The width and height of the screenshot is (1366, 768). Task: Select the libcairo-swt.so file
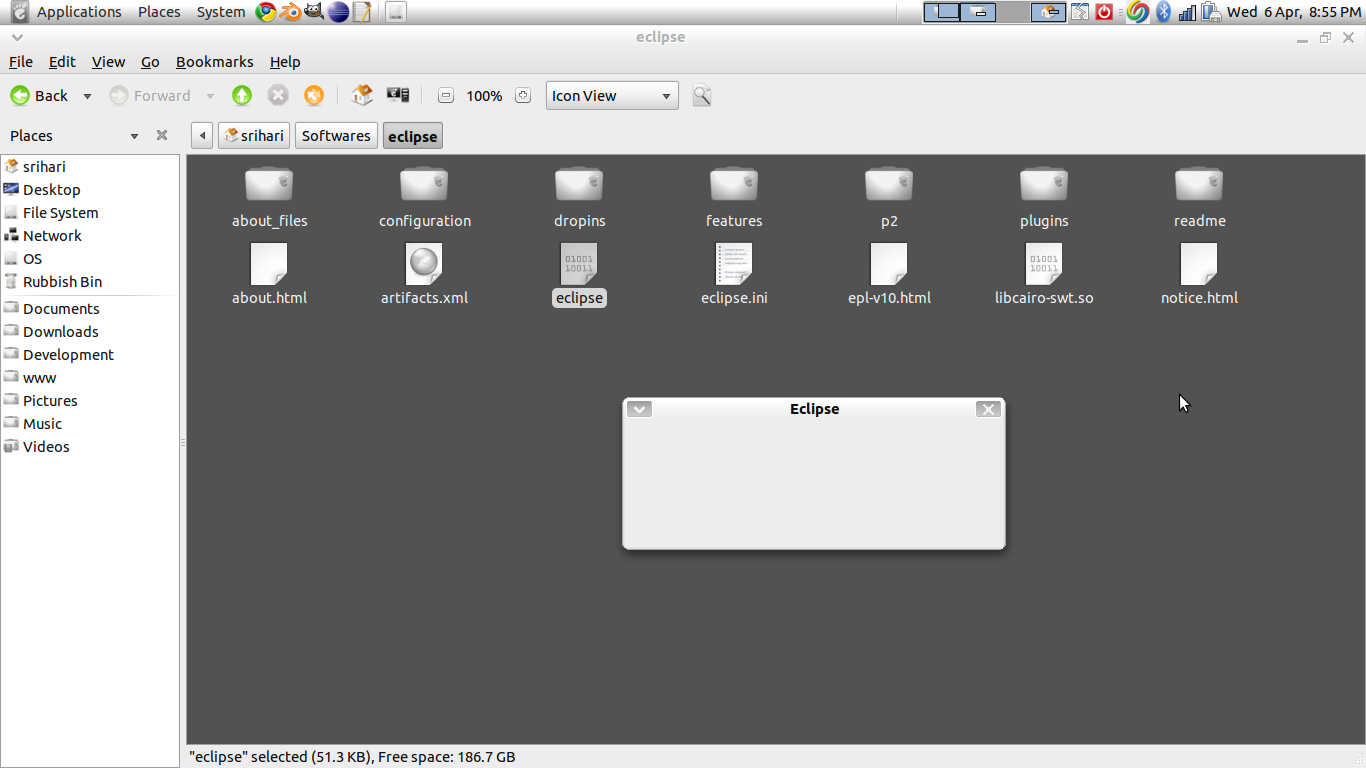click(1044, 274)
